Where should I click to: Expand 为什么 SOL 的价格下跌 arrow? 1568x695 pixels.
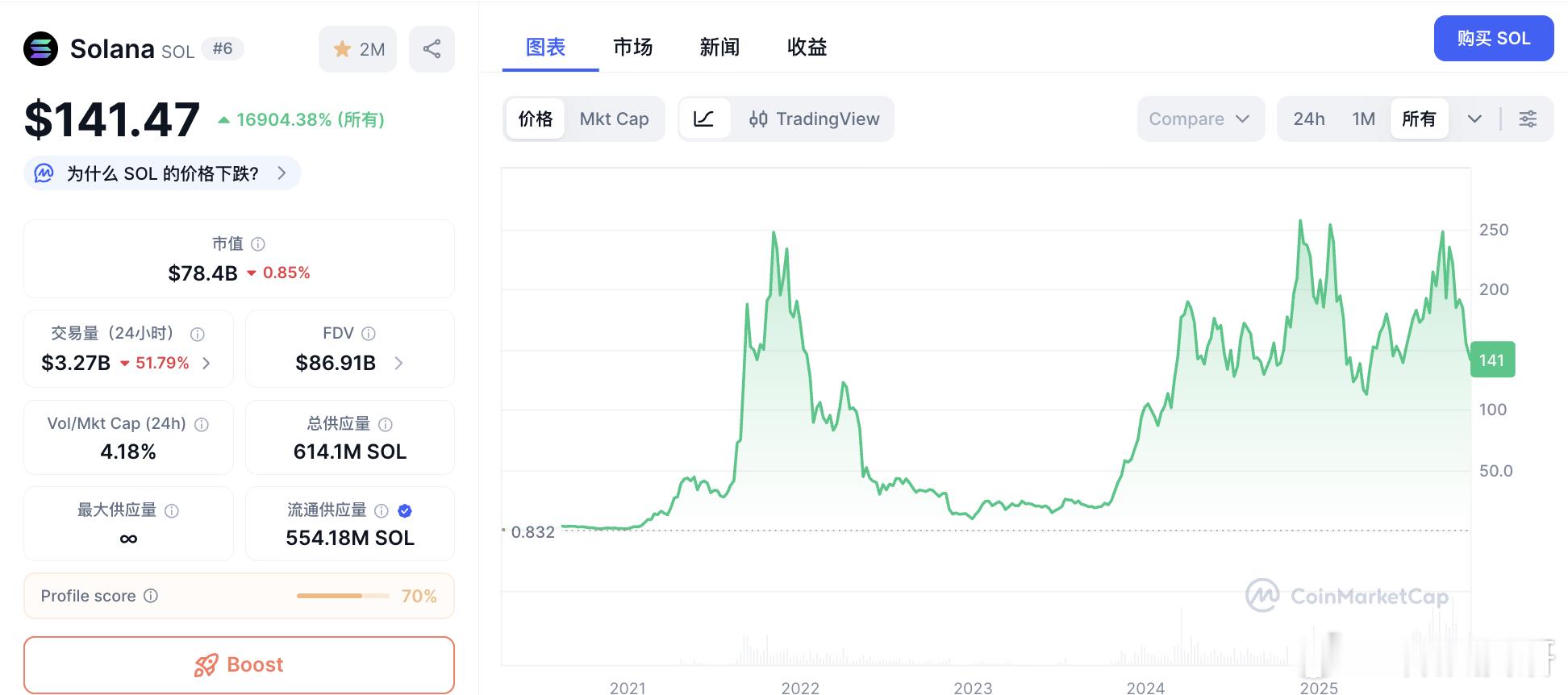[281, 173]
